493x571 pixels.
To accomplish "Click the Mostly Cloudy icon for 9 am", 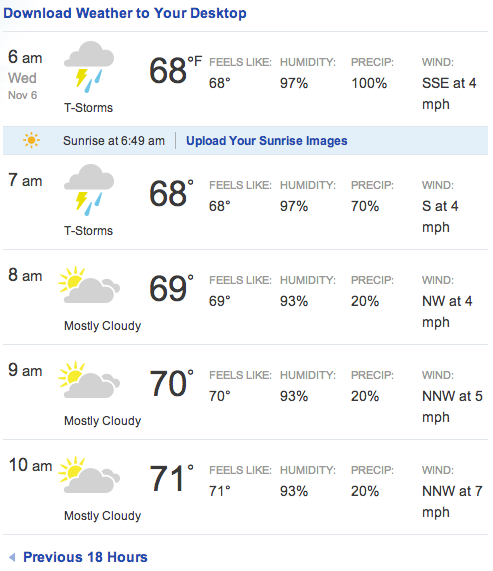I will click(x=89, y=380).
